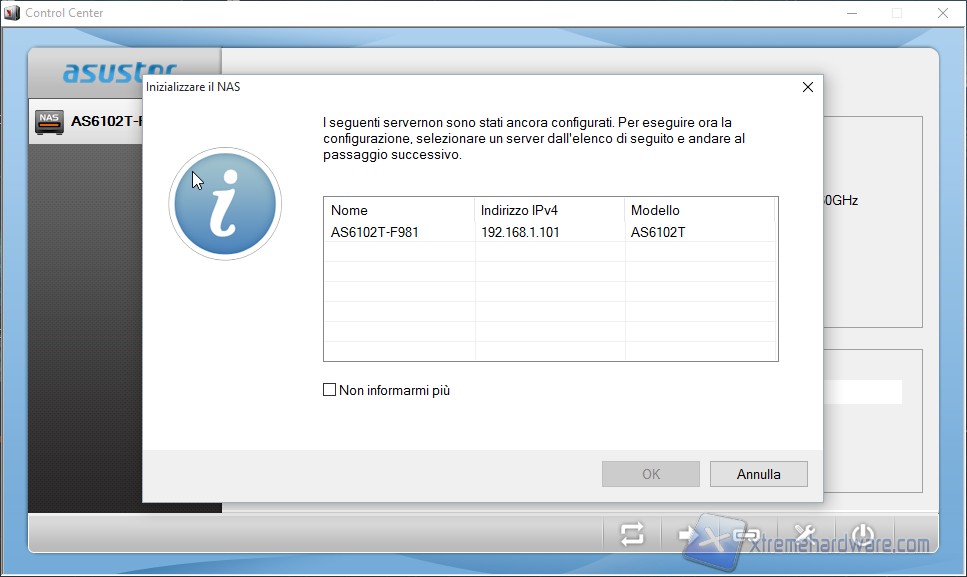Click the blue information icon in dialog
This screenshot has height=577, width=967.
click(225, 204)
